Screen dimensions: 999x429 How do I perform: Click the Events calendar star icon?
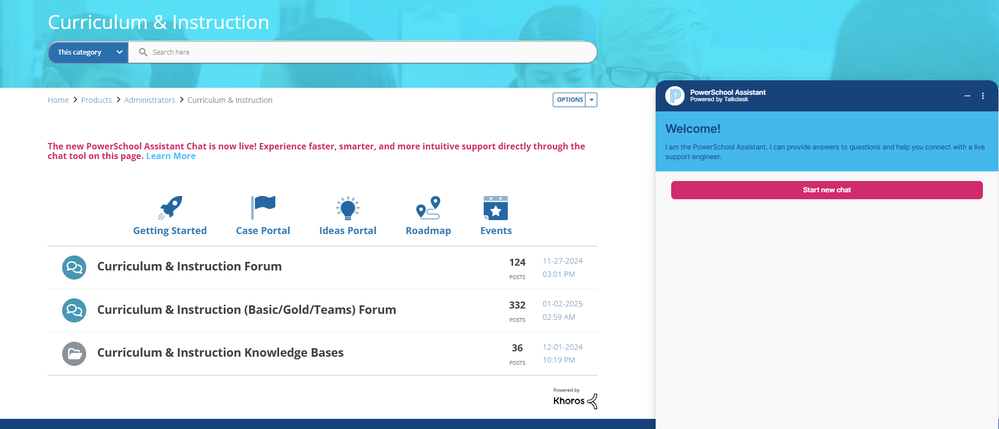495,208
